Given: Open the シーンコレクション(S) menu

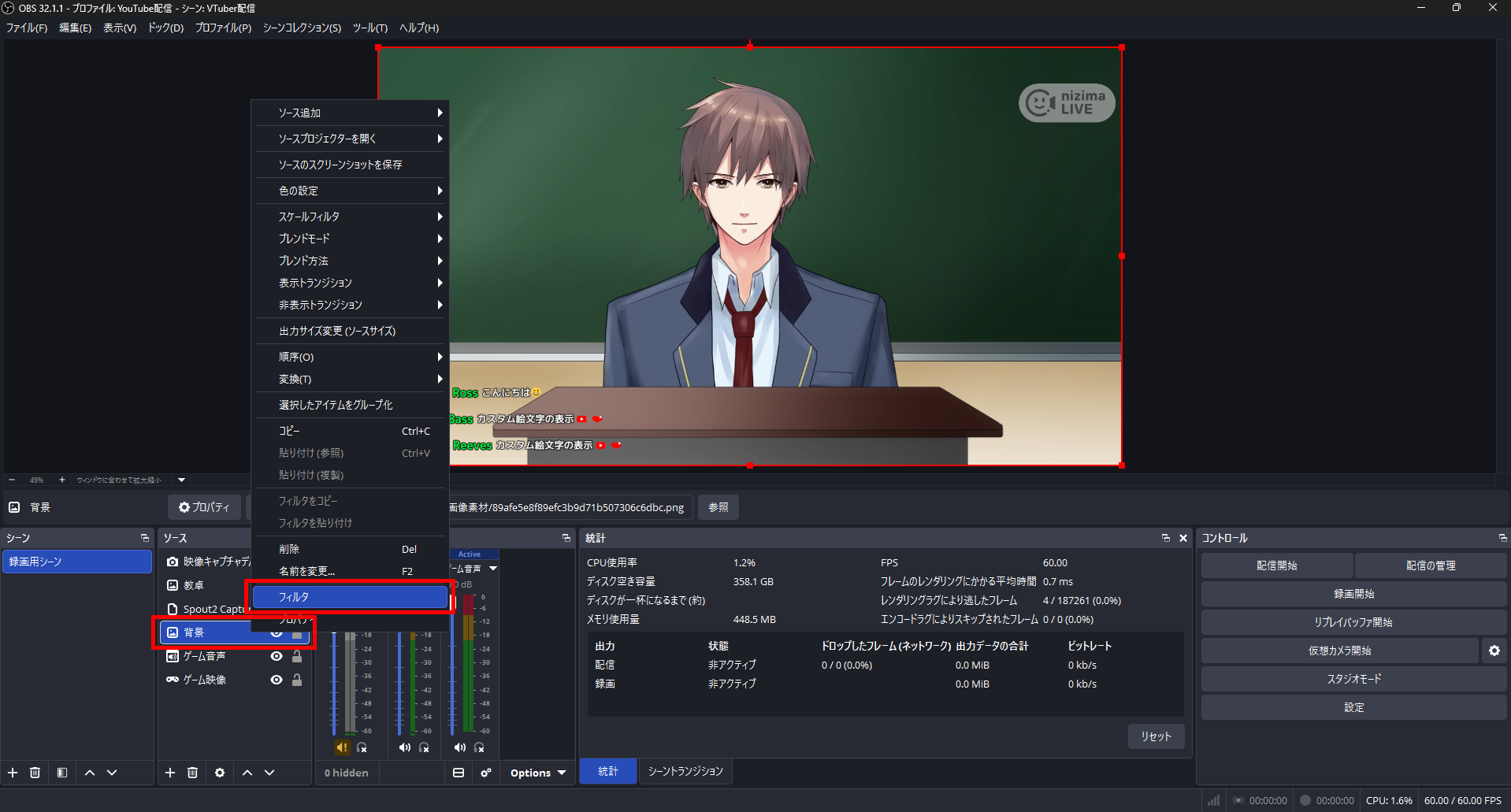Looking at the screenshot, I should click(302, 28).
